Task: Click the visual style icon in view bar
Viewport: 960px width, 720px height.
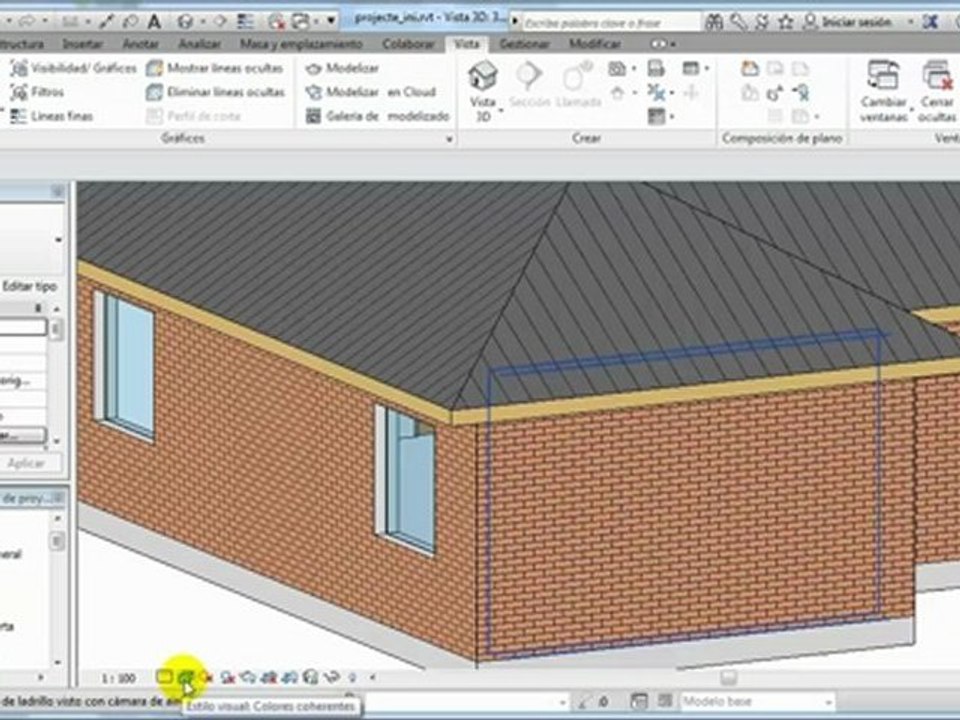Action: (186, 677)
